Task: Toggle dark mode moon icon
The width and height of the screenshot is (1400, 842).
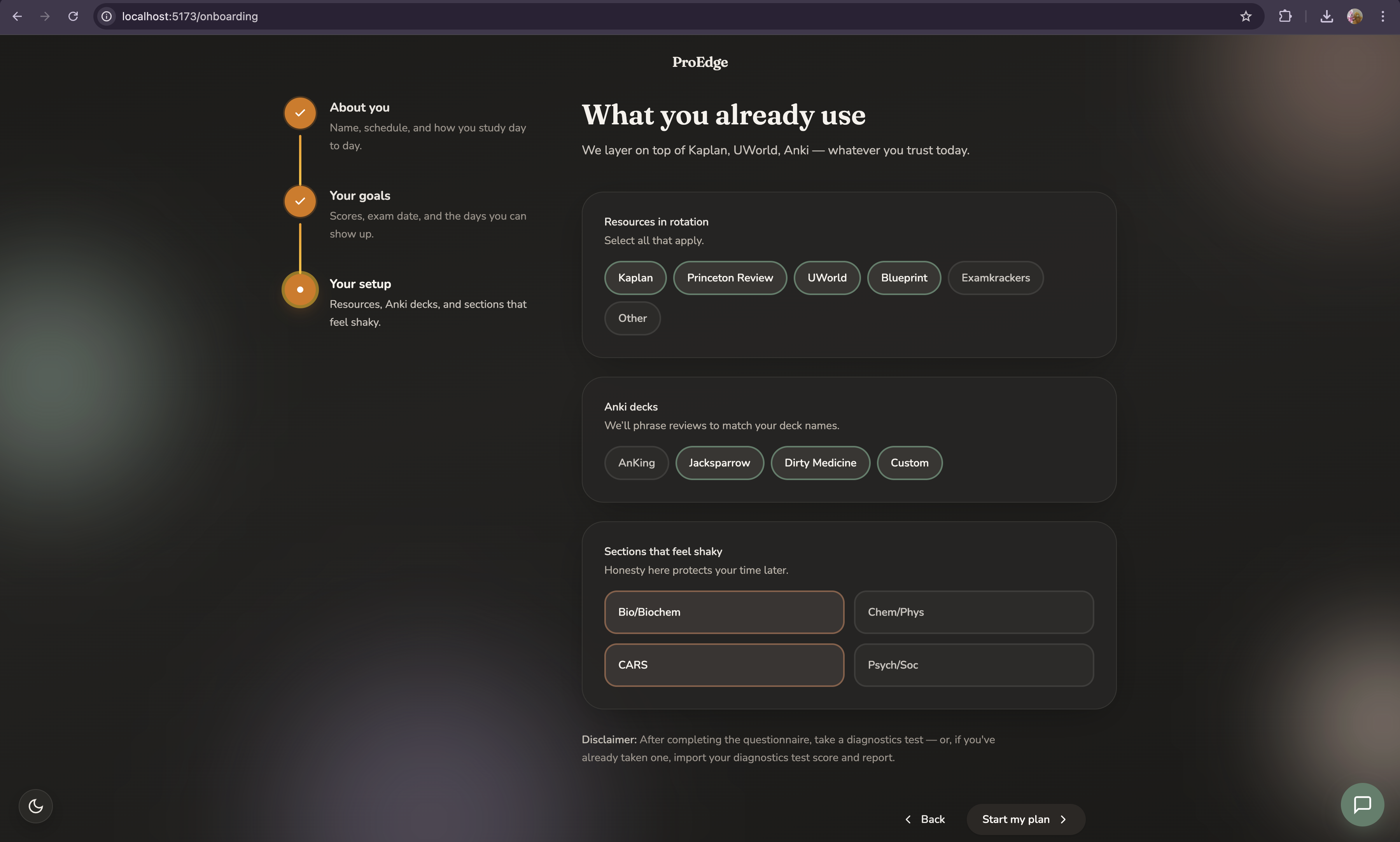Action: pyautogui.click(x=35, y=806)
